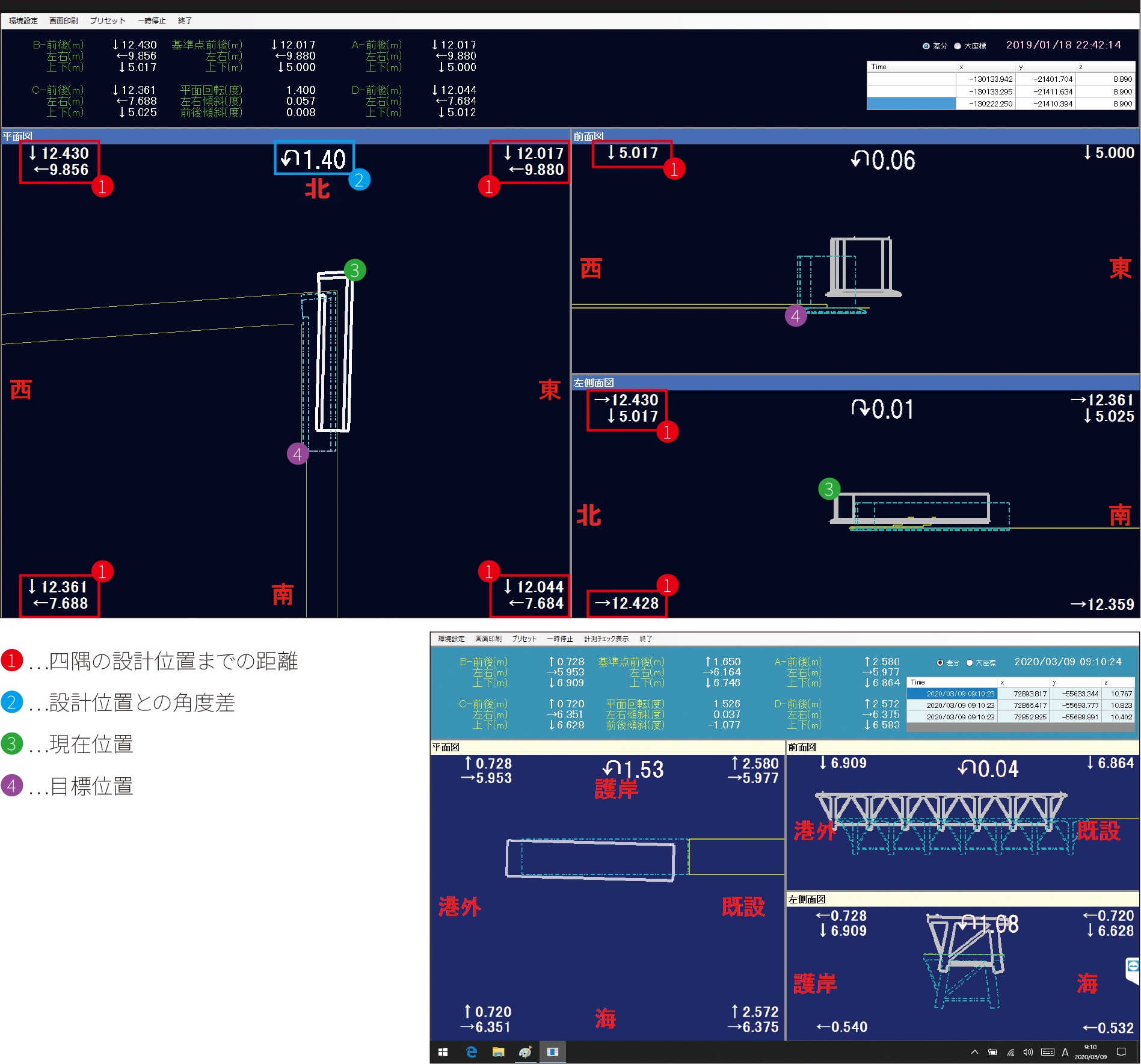Open the 計測チェック表示 menu in the lower window
Screen dimensions: 1141x1064
pyautogui.click(x=606, y=639)
